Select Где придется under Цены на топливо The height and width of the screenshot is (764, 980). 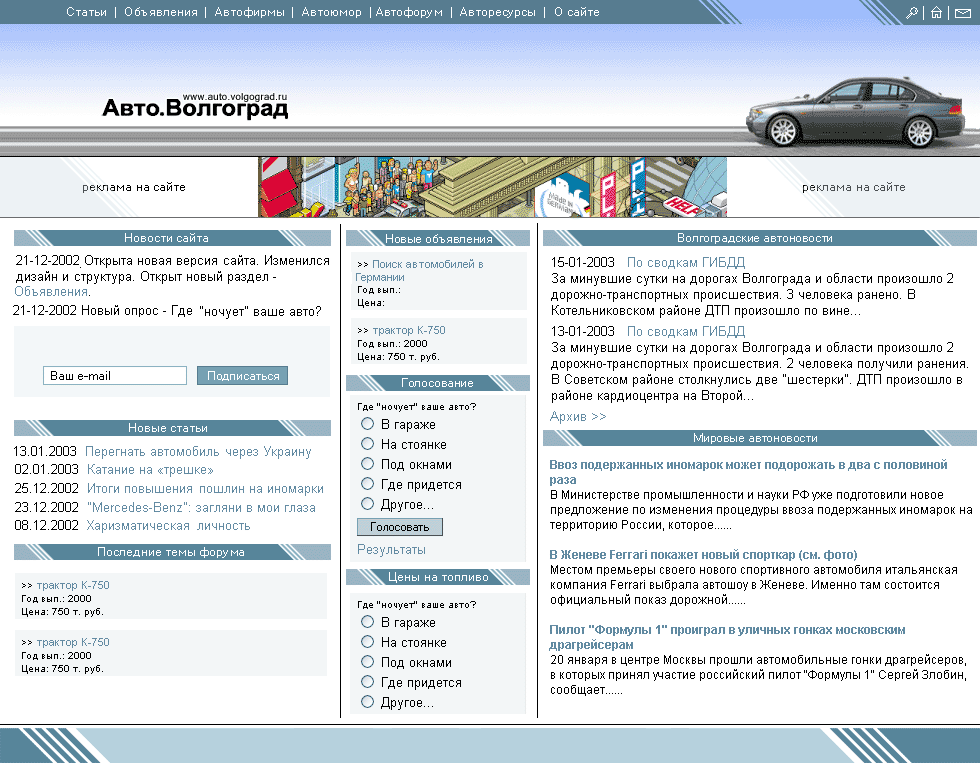368,682
